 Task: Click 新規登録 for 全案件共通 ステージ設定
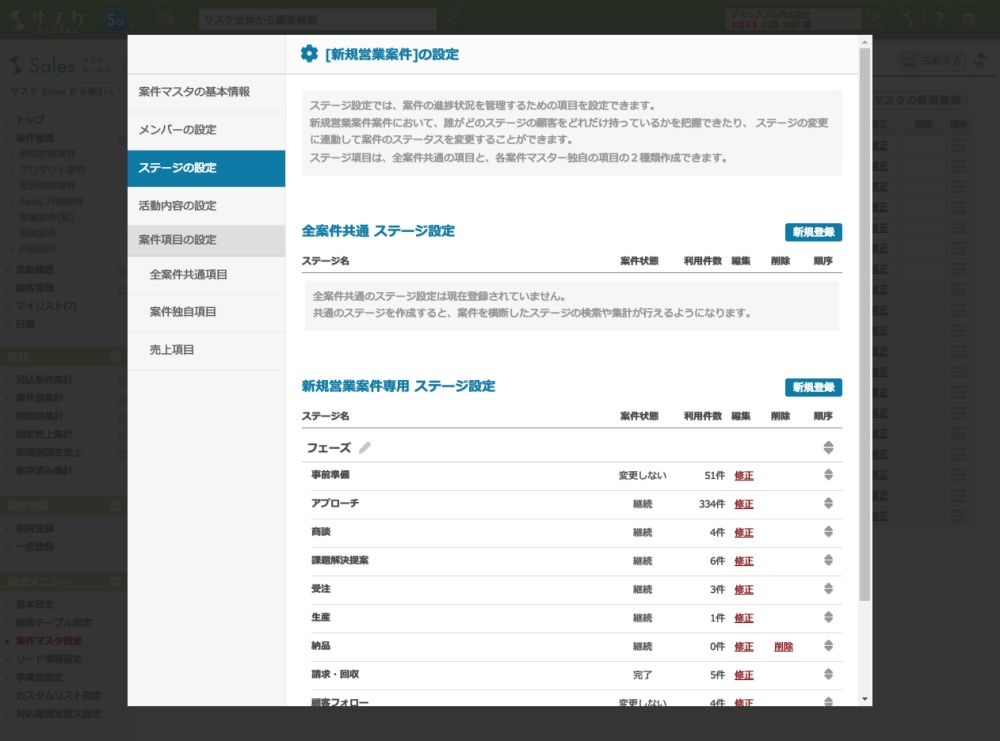point(813,232)
